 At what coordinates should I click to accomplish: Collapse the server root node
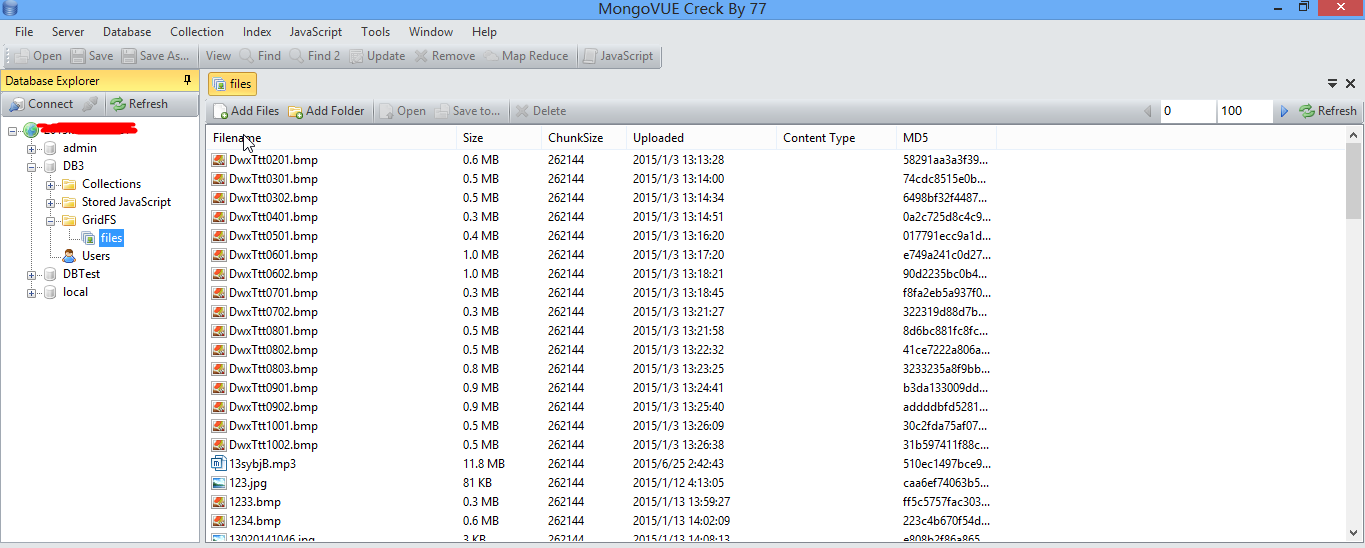[x=13, y=130]
